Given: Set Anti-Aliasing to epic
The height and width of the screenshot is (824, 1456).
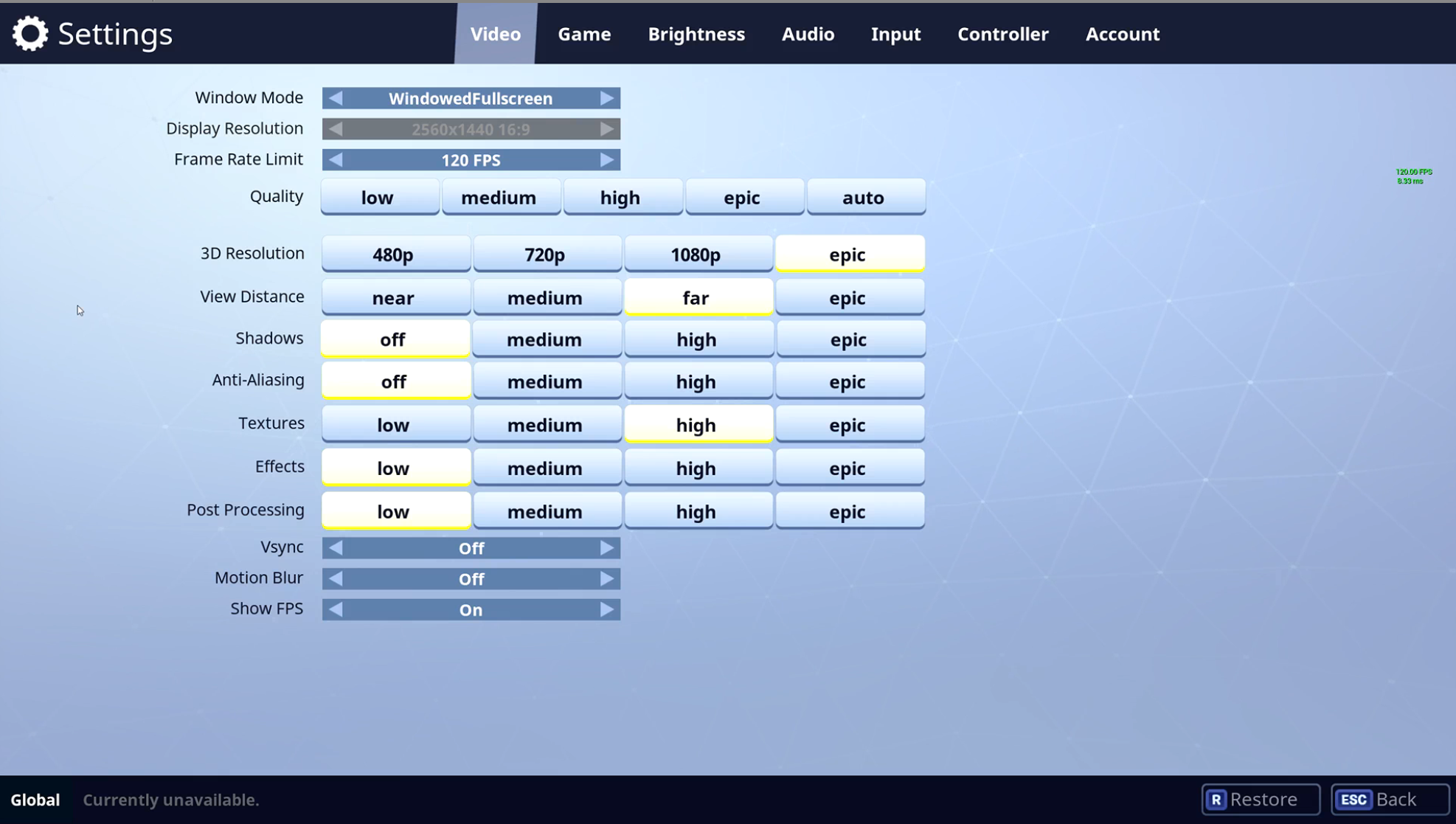Looking at the screenshot, I should 850,381.
